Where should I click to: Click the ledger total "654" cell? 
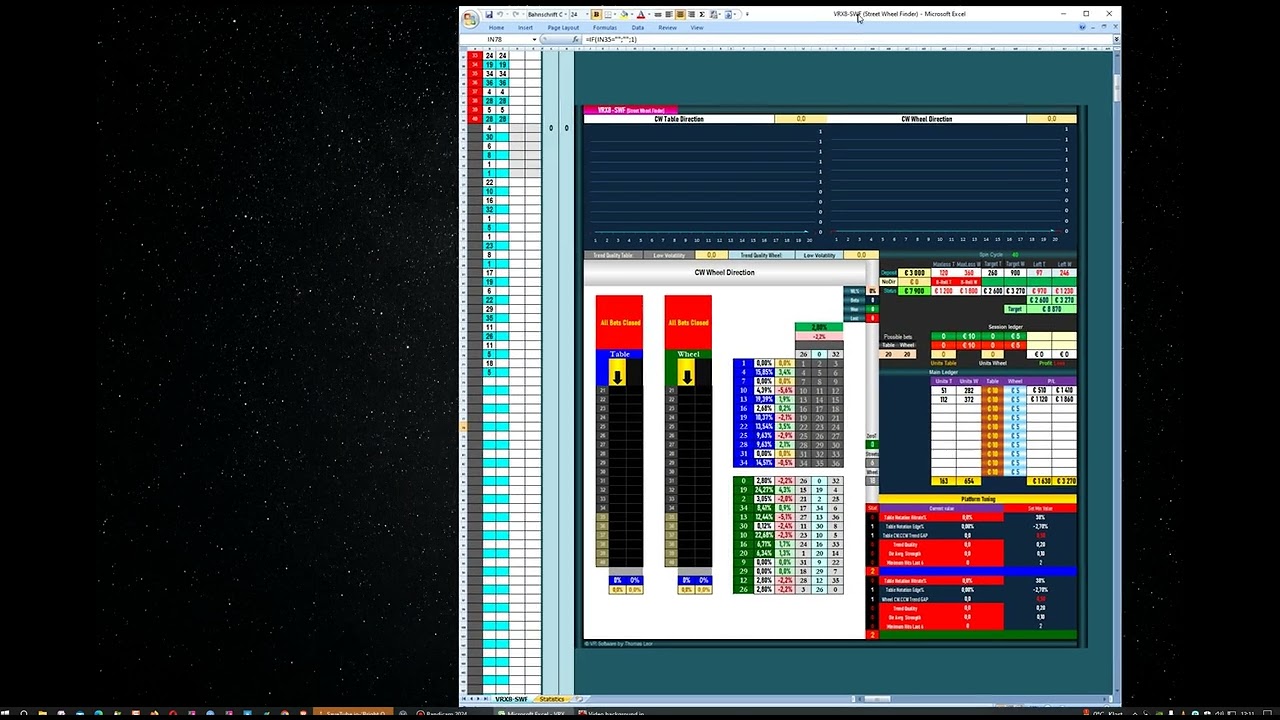tap(968, 481)
